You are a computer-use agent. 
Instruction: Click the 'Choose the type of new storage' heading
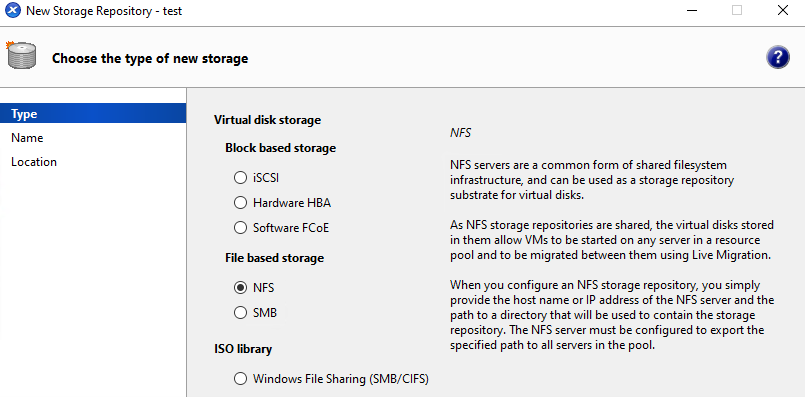pos(150,59)
